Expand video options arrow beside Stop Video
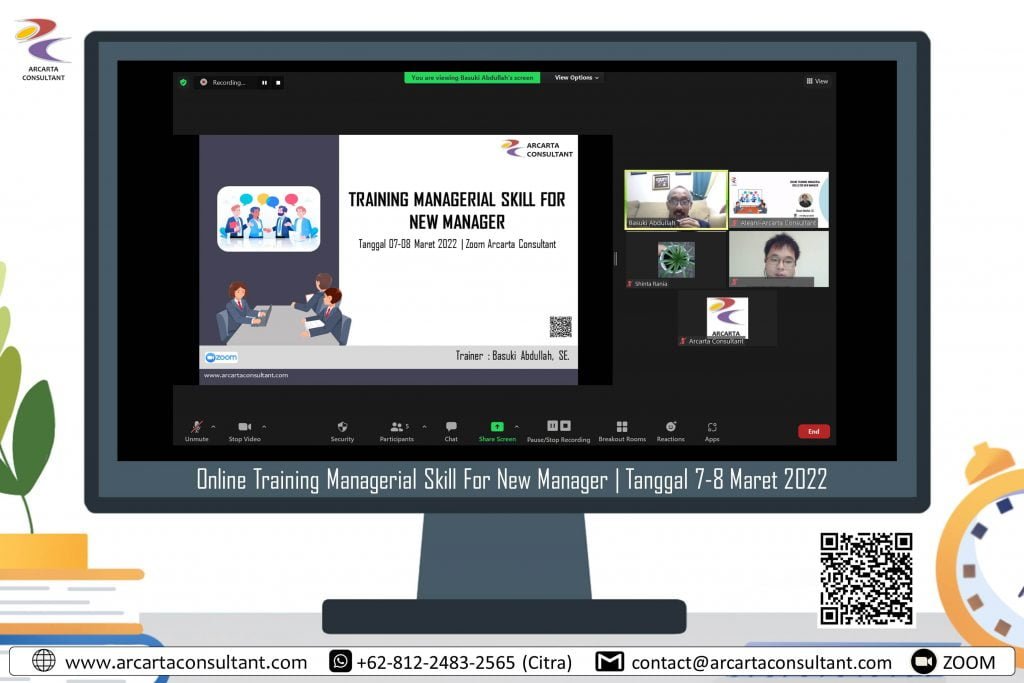Screen dimensions: 1024x683 tap(264, 426)
